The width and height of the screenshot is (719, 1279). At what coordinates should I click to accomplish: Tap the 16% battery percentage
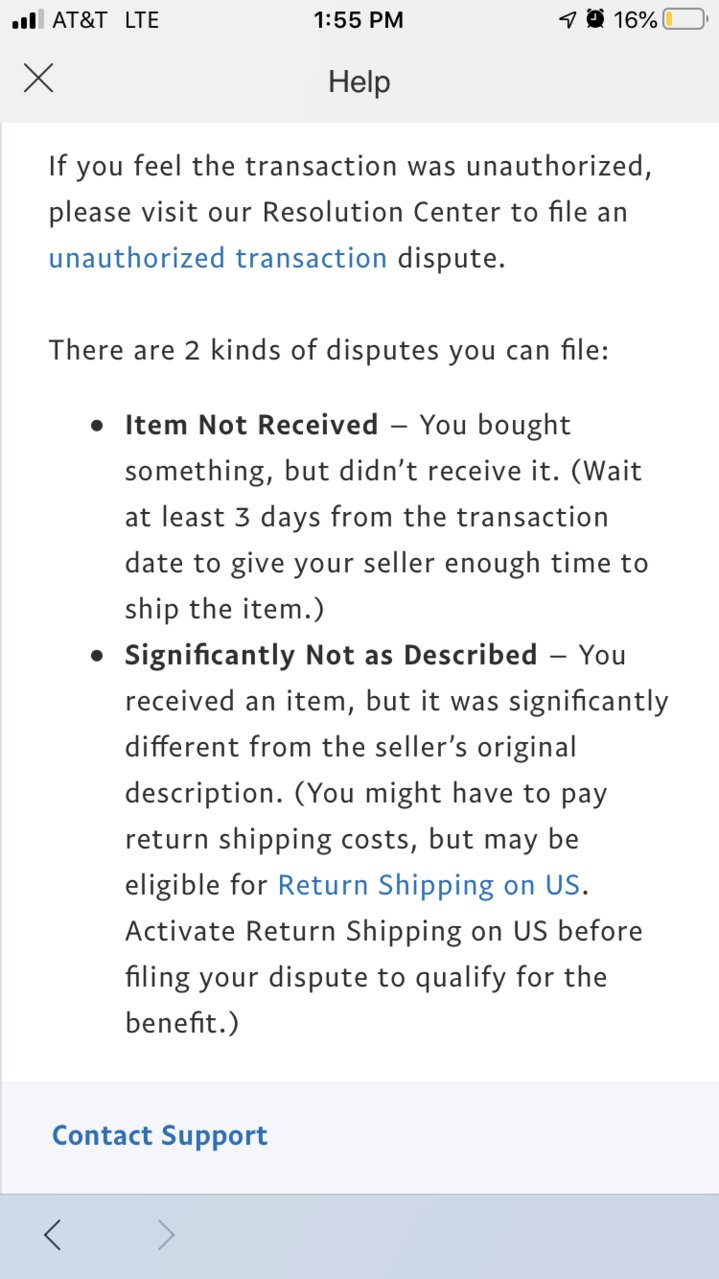pyautogui.click(x=635, y=20)
